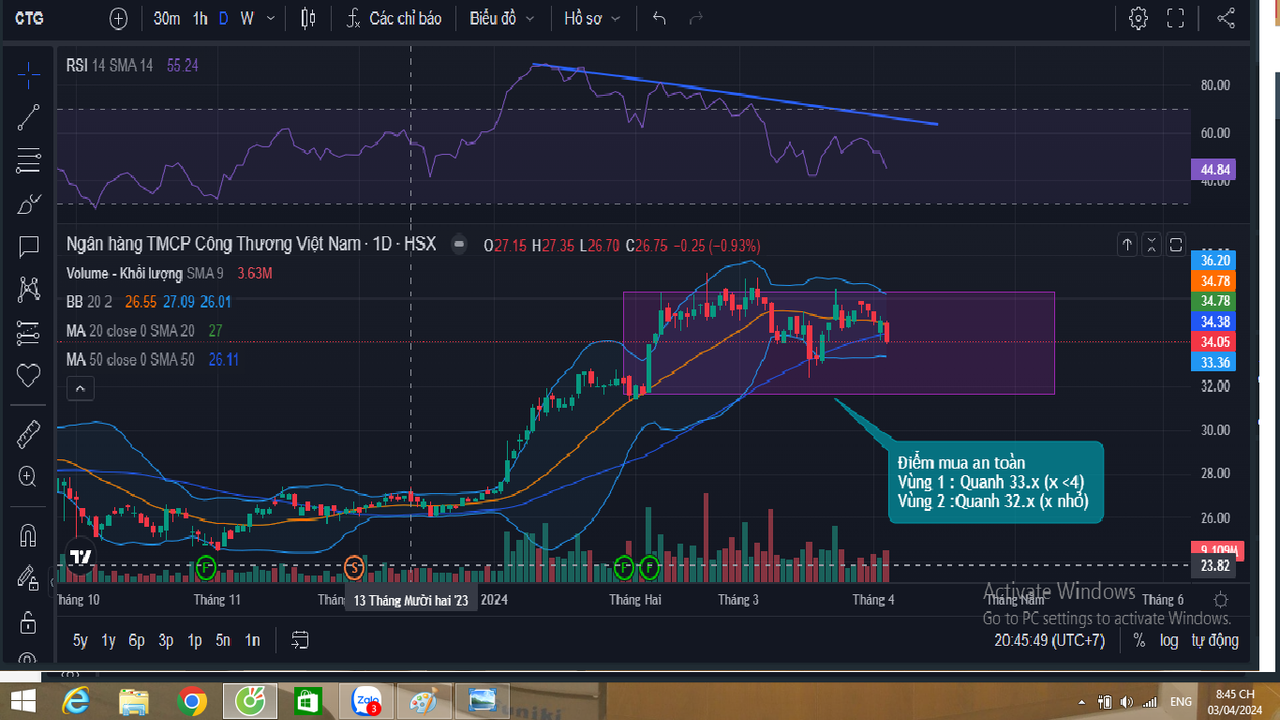Toggle stay in drawing mode
1280x720 pixels.
(x=29, y=578)
